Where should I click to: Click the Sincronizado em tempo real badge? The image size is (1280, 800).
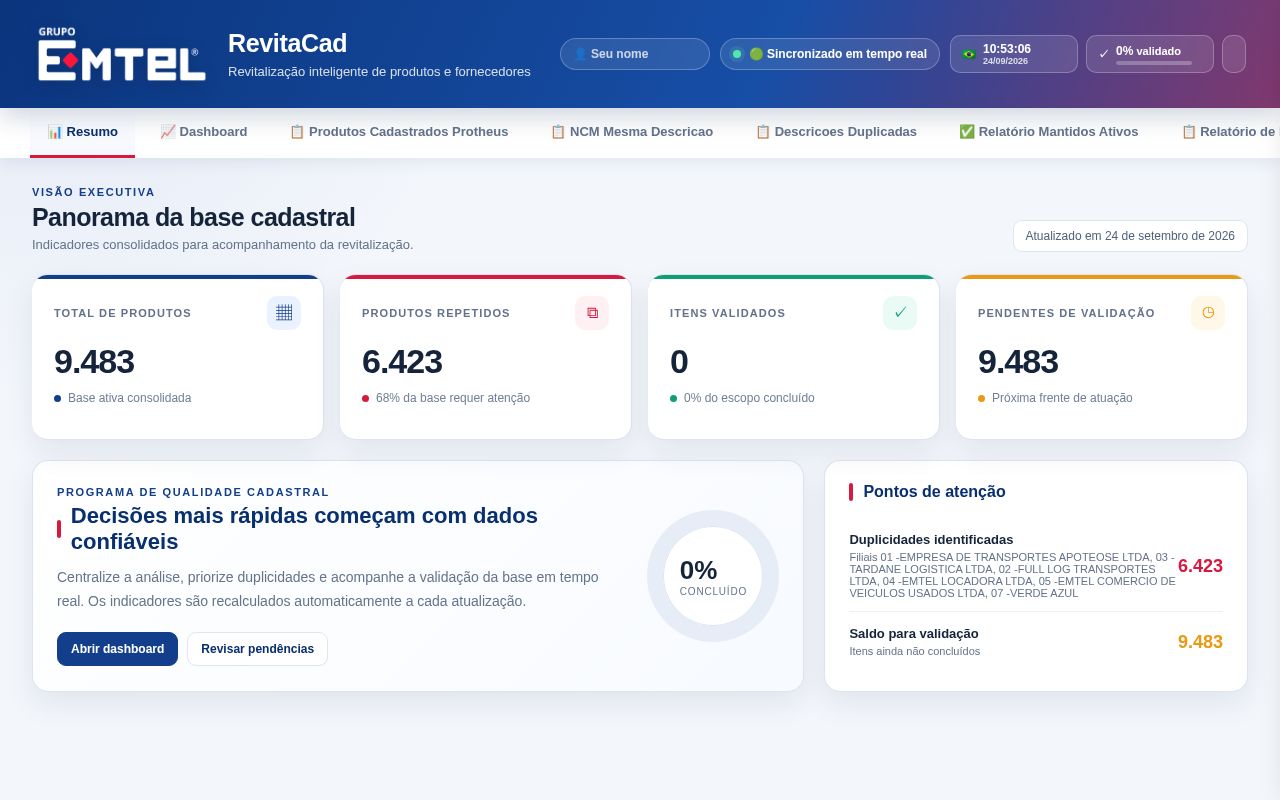[x=830, y=54]
